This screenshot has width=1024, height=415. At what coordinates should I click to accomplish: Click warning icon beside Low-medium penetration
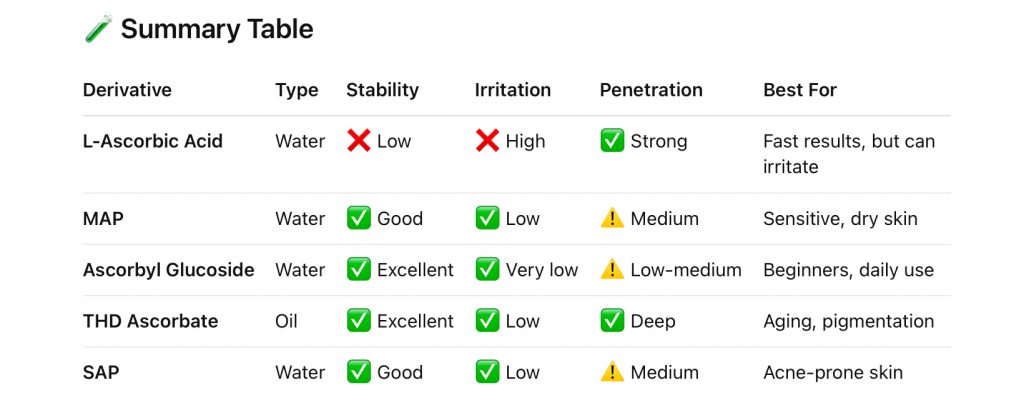[x=612, y=270]
